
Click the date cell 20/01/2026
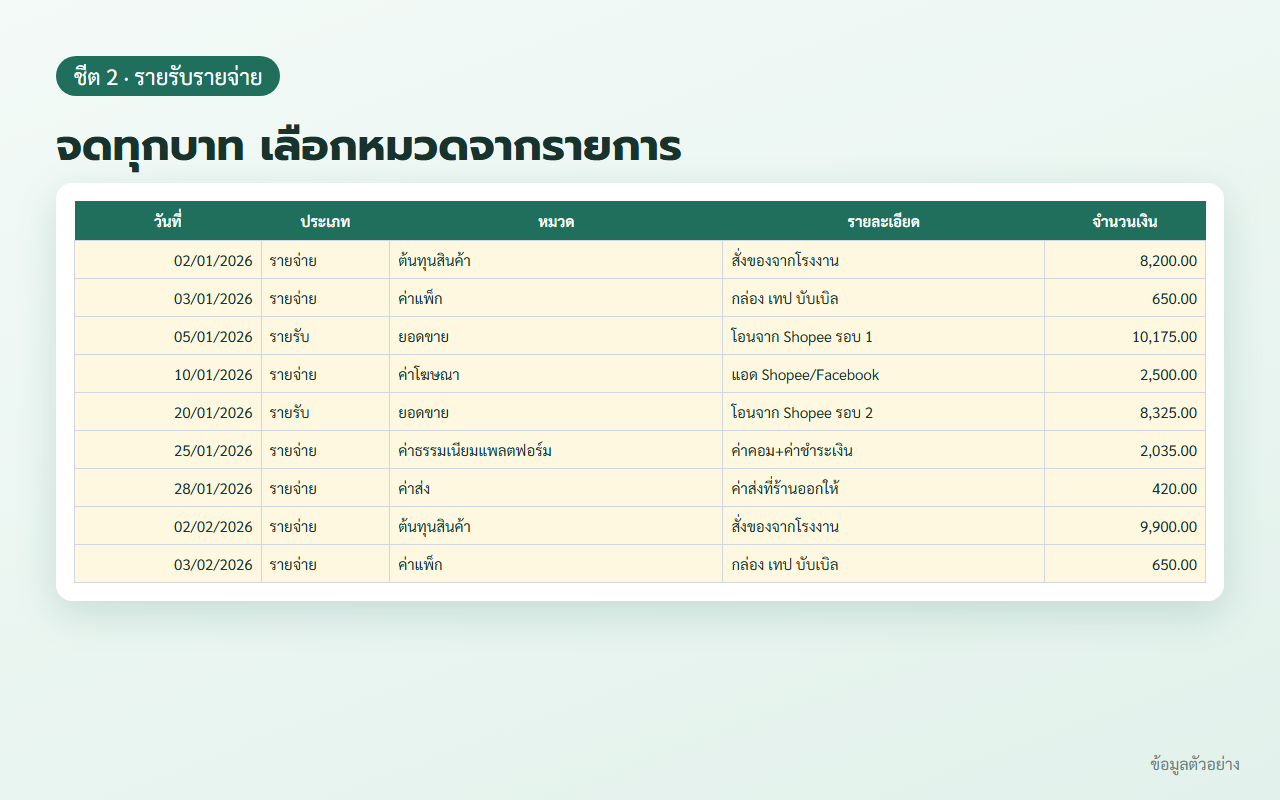(x=168, y=412)
